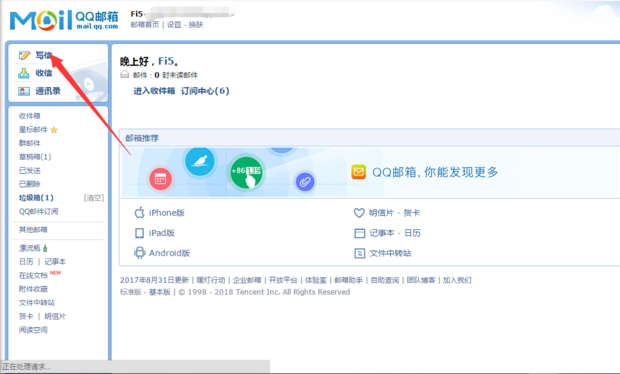Open 阅读空间 in sidebar
This screenshot has width=620, height=374.
(x=33, y=330)
